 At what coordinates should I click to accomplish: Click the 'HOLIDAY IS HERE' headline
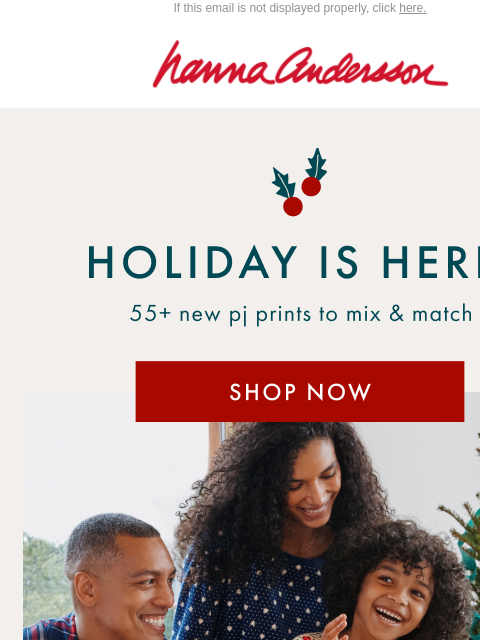[284, 262]
